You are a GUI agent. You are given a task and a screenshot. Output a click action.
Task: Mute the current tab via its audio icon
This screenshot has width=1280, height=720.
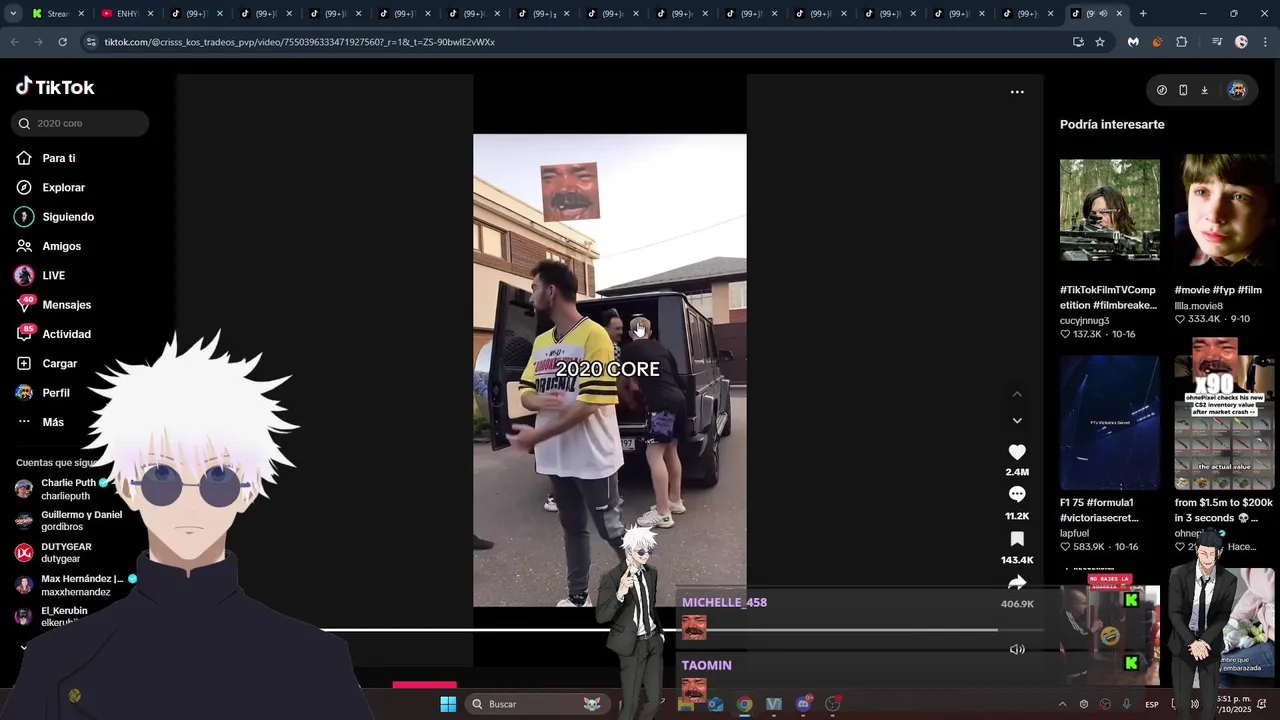point(1103,14)
